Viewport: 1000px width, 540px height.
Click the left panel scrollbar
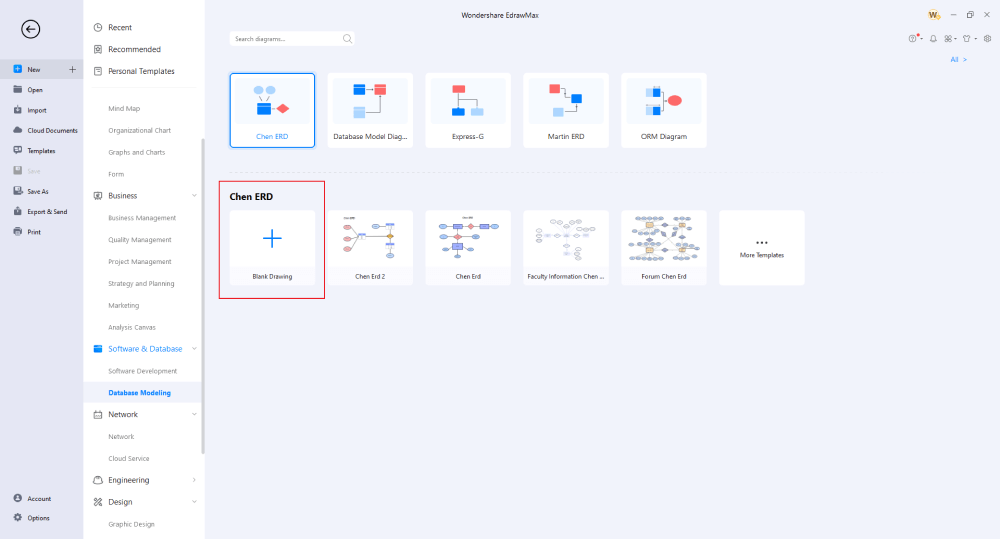tap(203, 296)
